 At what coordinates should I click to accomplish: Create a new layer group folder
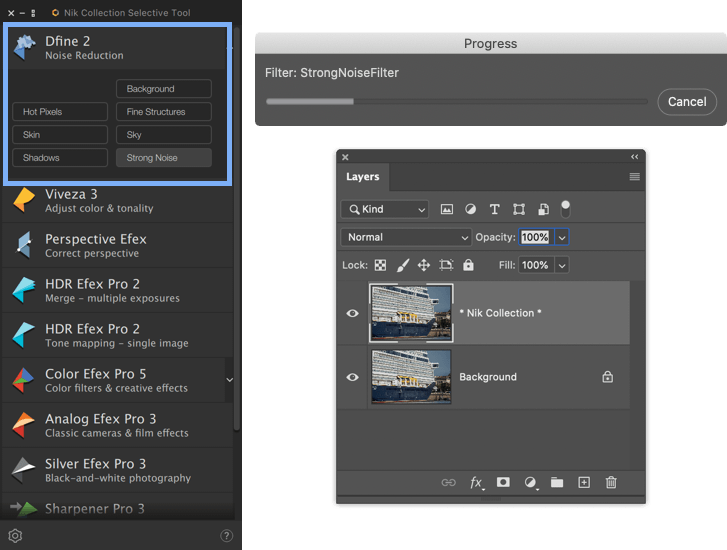557,483
